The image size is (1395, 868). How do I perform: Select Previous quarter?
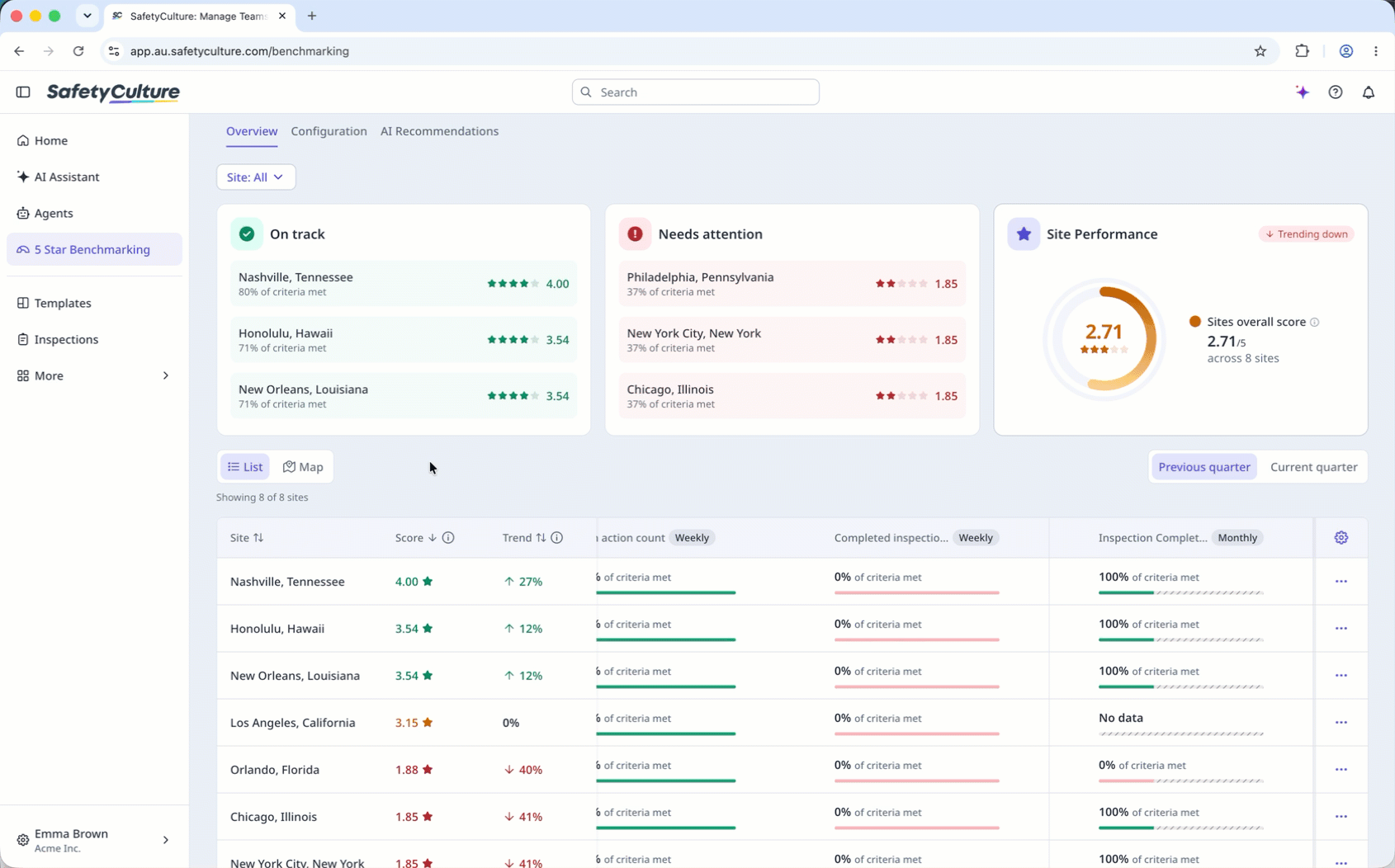pyautogui.click(x=1204, y=467)
